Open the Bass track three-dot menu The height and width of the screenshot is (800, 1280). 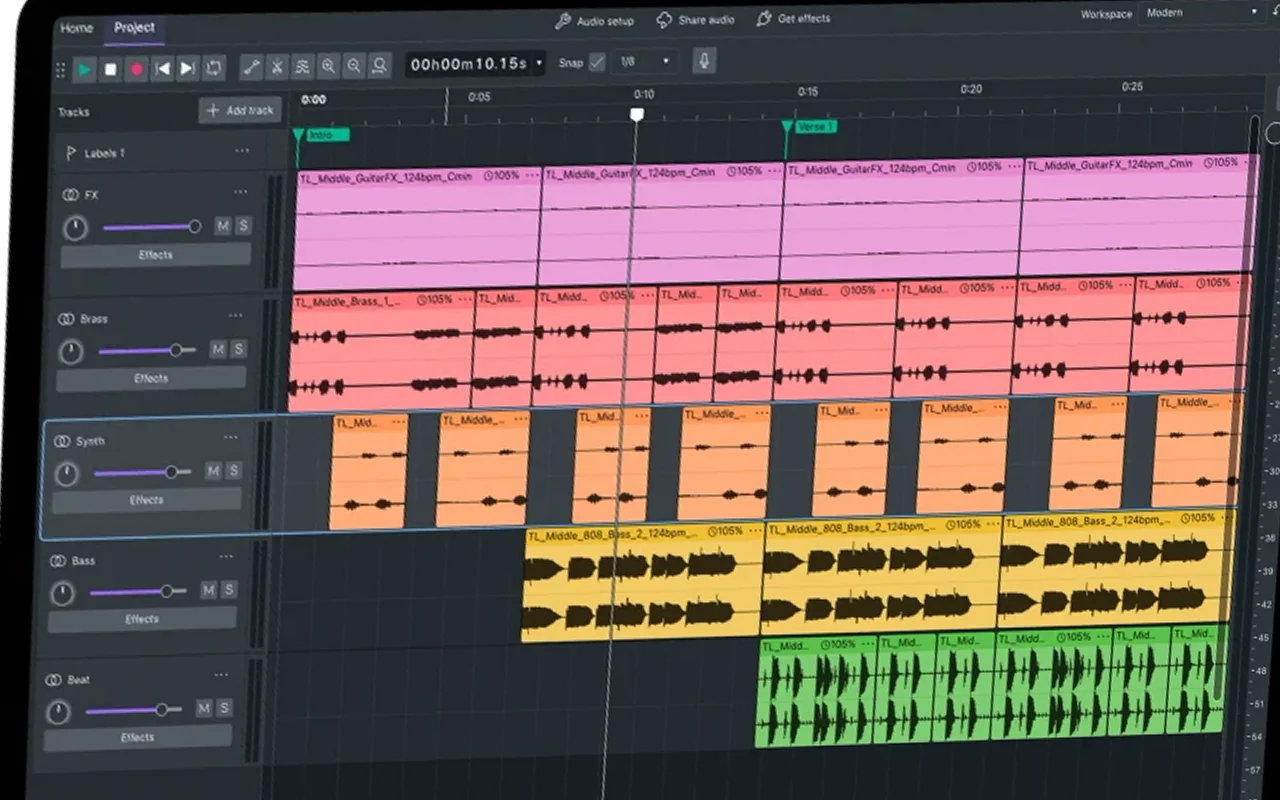226,557
